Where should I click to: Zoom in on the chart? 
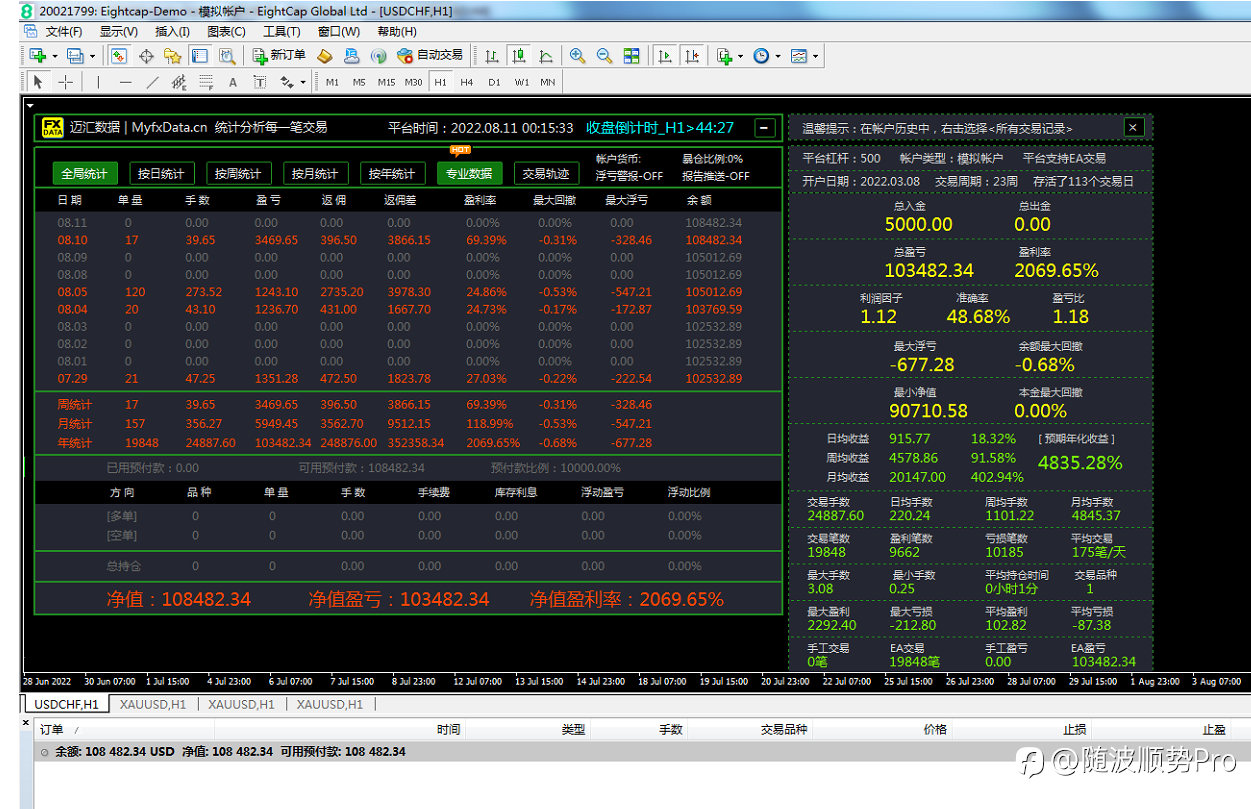pos(577,56)
